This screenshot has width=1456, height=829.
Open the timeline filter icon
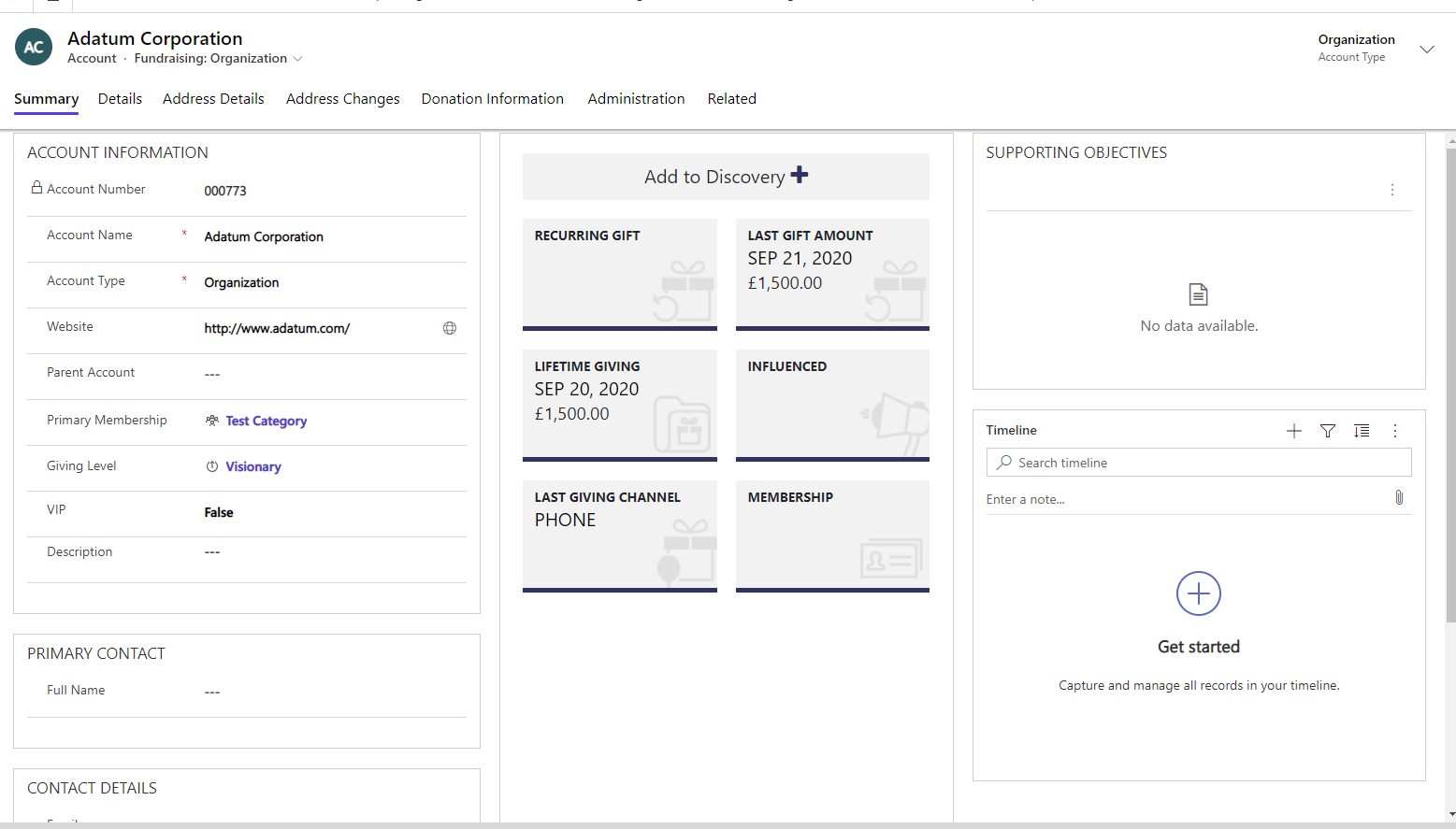click(1328, 431)
